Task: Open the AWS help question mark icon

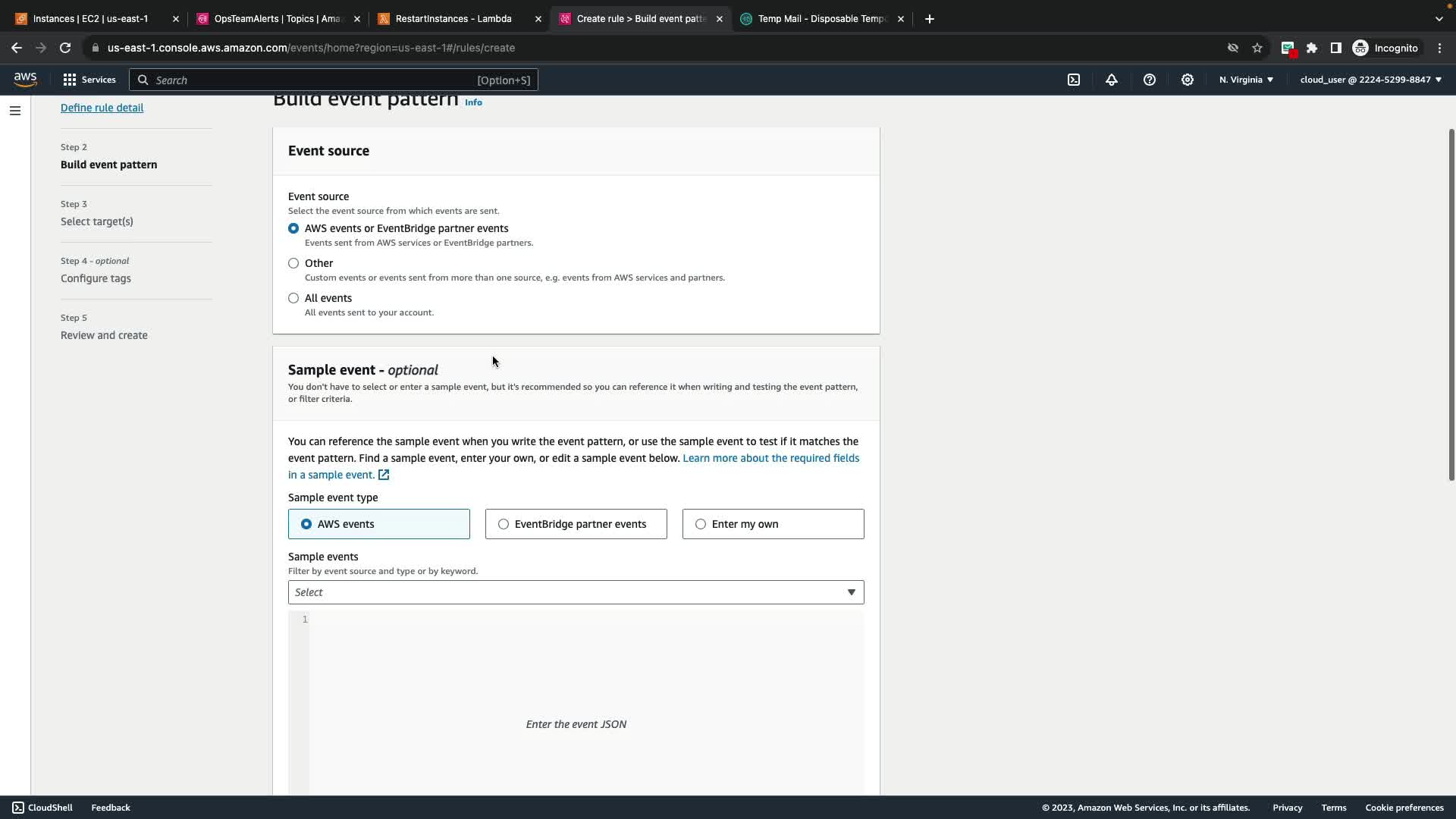Action: [1150, 80]
